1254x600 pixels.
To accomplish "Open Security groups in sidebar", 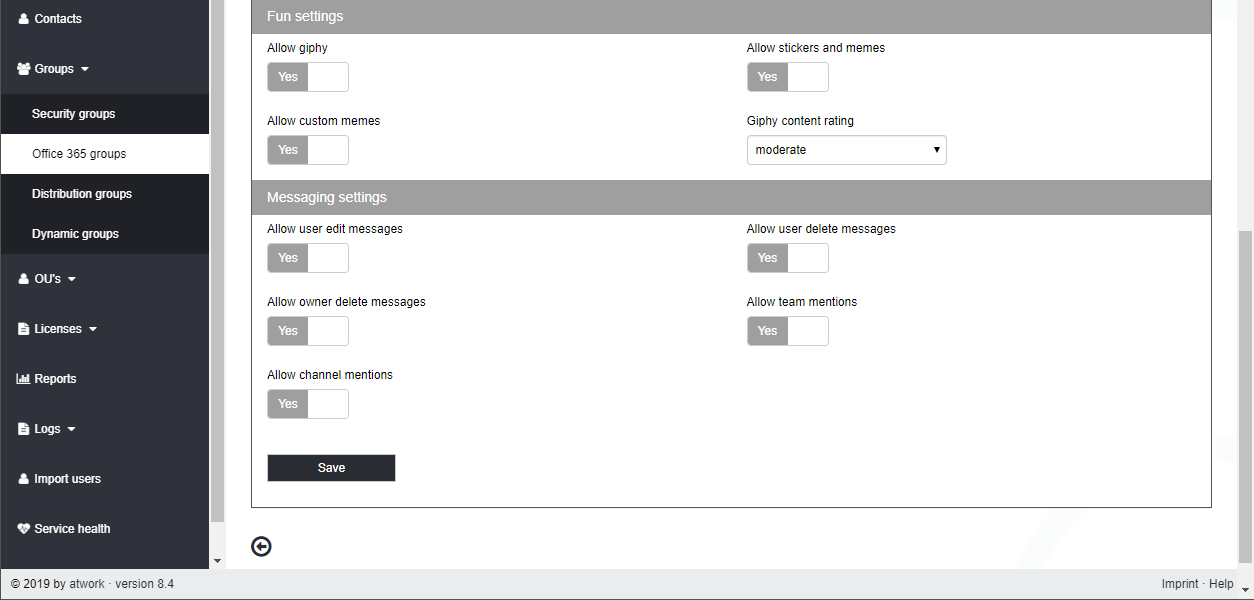I will [x=104, y=114].
